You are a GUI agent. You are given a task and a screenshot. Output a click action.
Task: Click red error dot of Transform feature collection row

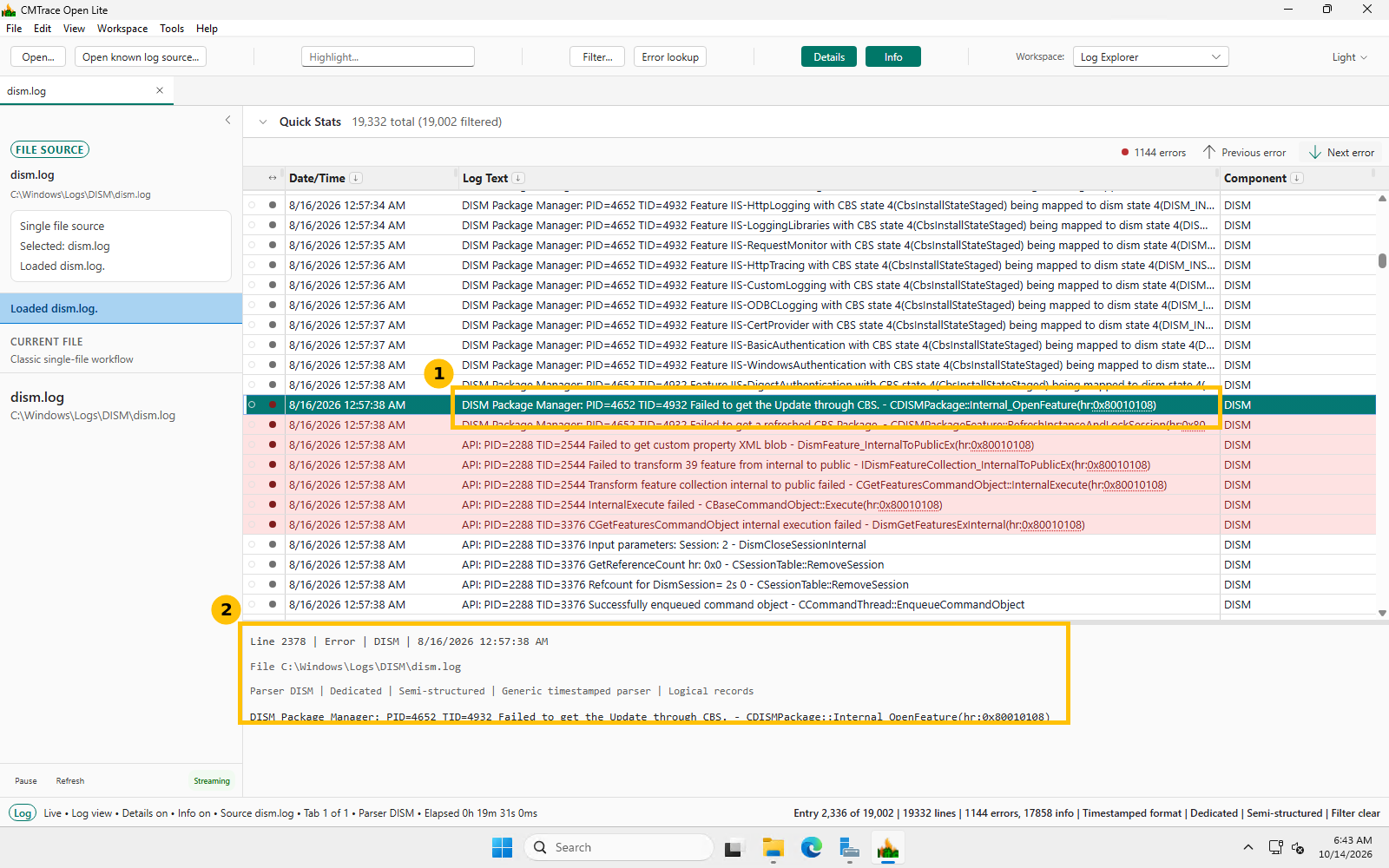point(273,484)
